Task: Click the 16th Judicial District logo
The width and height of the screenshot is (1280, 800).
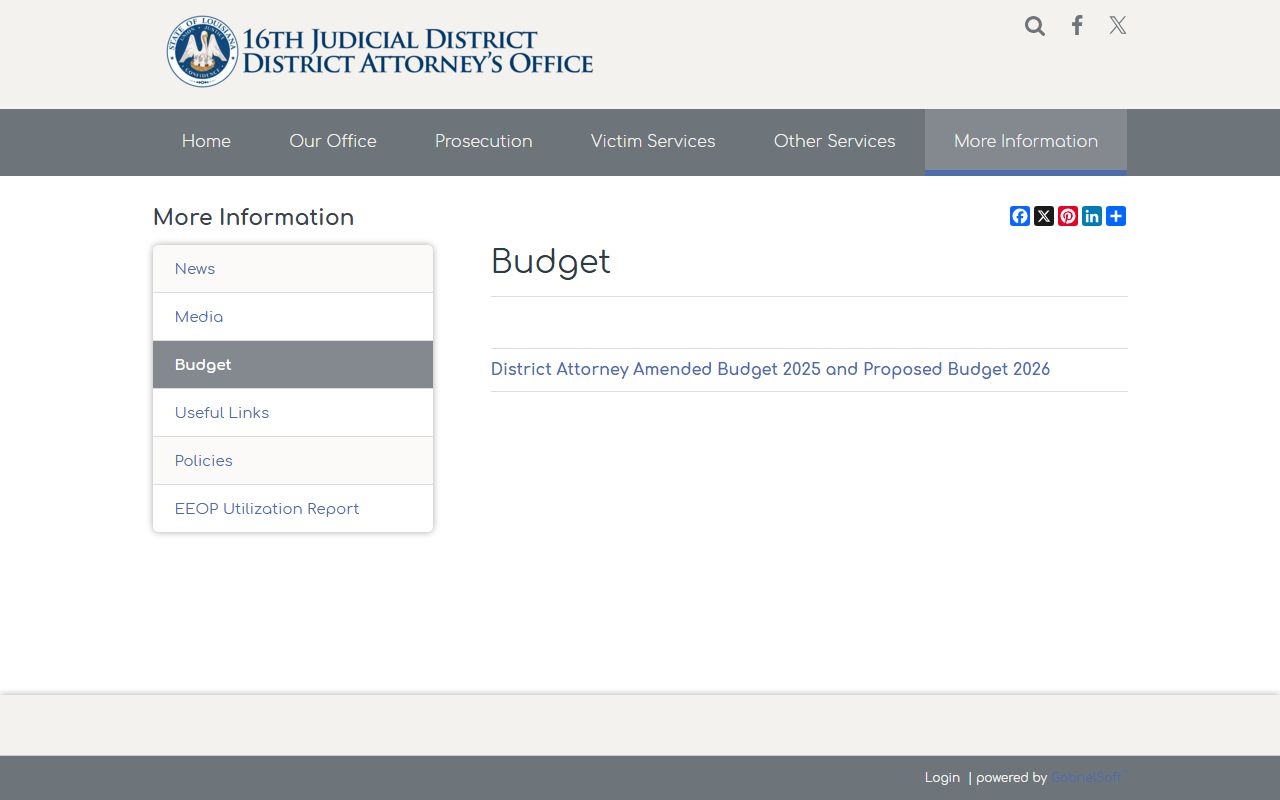Action: (380, 52)
